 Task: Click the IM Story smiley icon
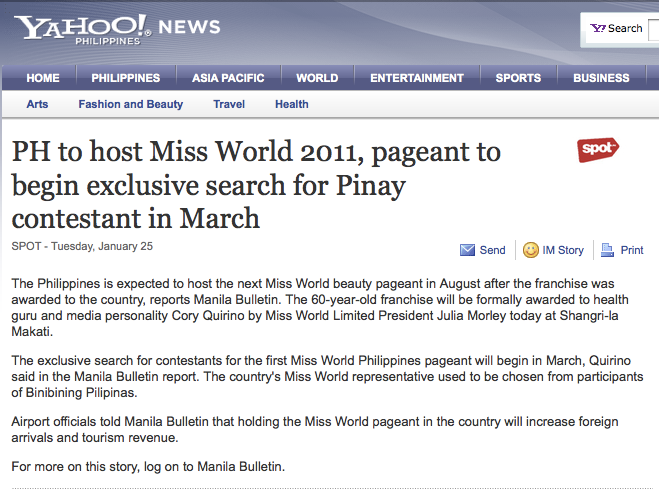(530, 250)
